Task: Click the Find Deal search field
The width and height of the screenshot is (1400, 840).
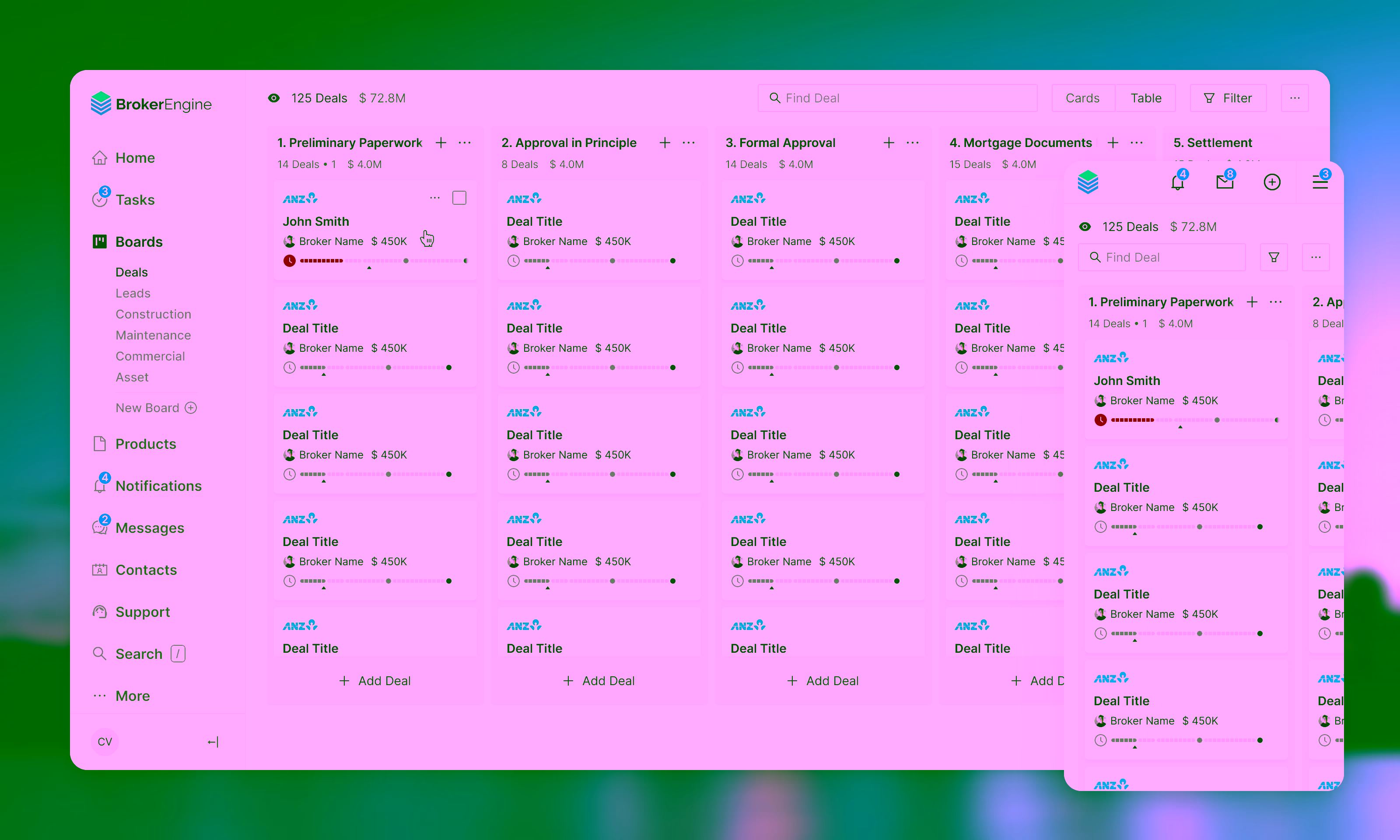Action: (897, 98)
